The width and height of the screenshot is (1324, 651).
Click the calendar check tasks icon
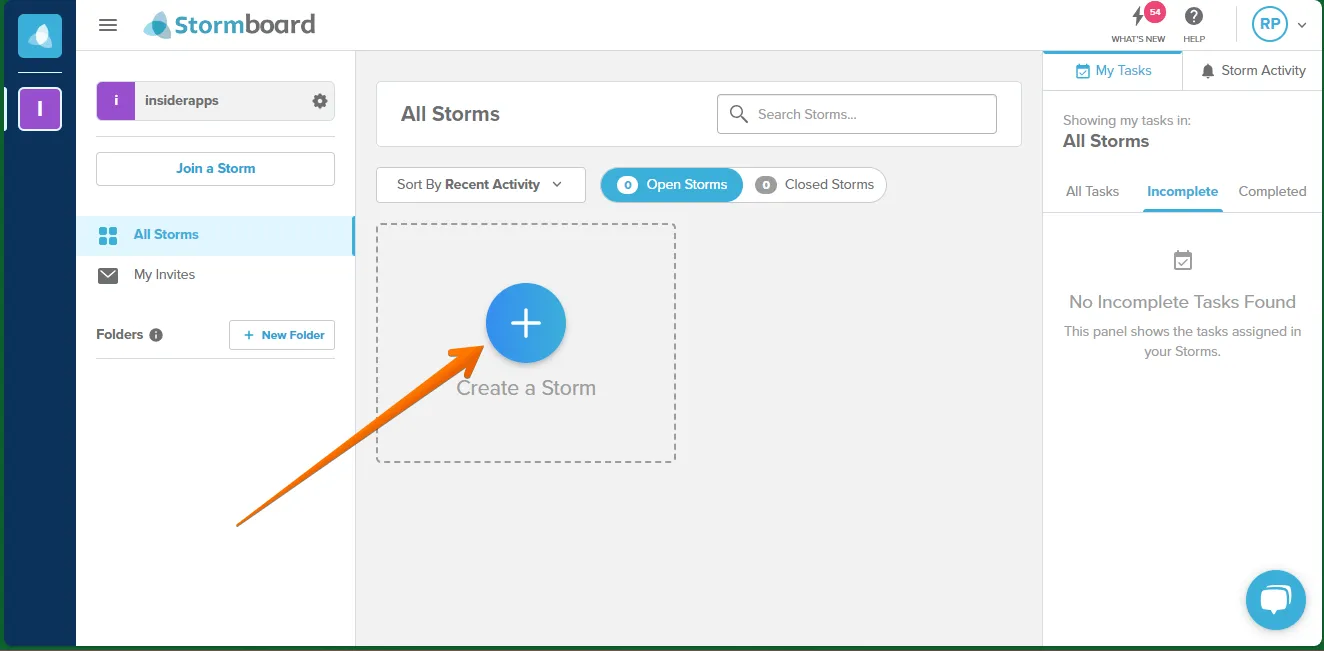click(x=1183, y=260)
